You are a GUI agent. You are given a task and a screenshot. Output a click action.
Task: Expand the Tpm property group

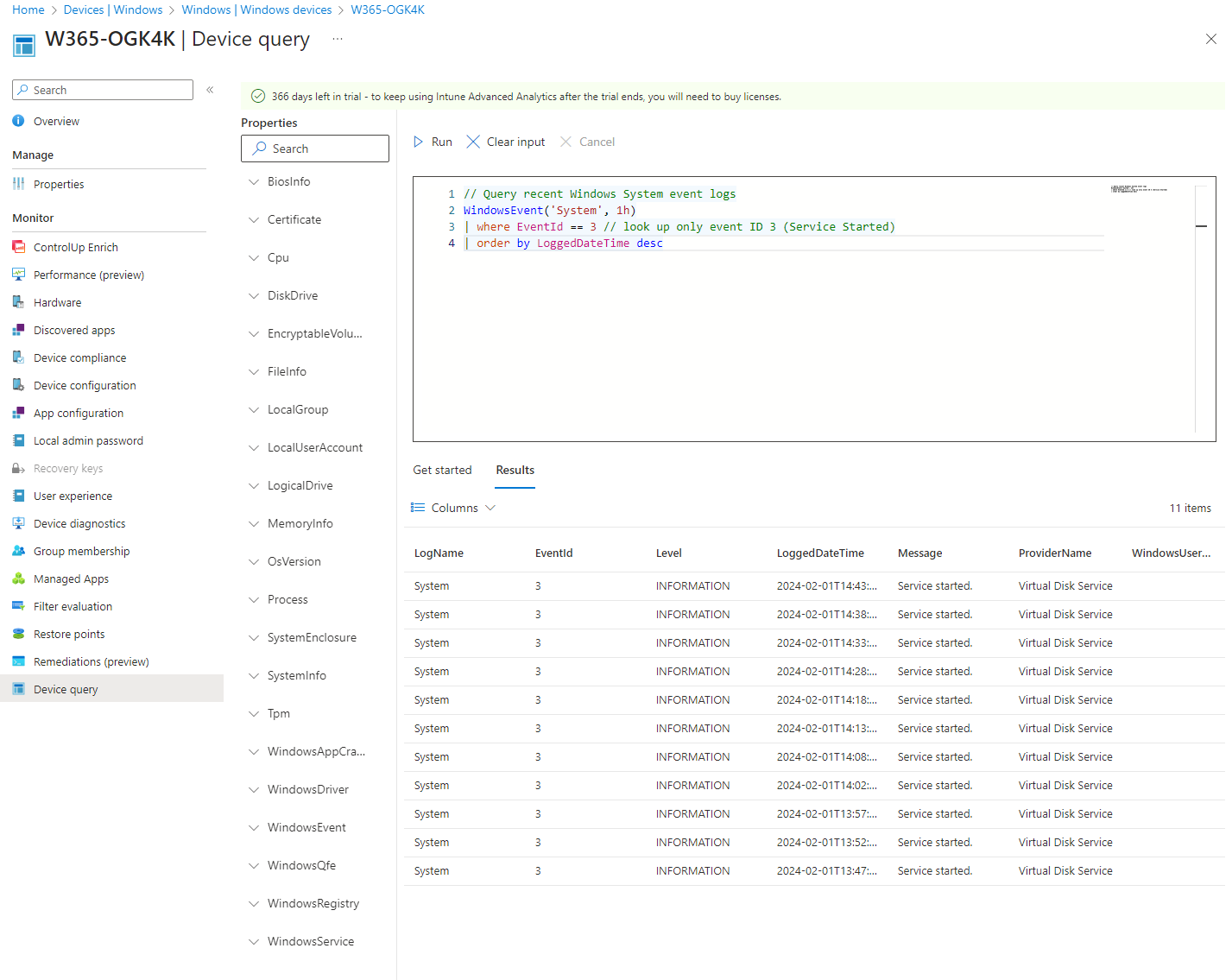click(254, 713)
